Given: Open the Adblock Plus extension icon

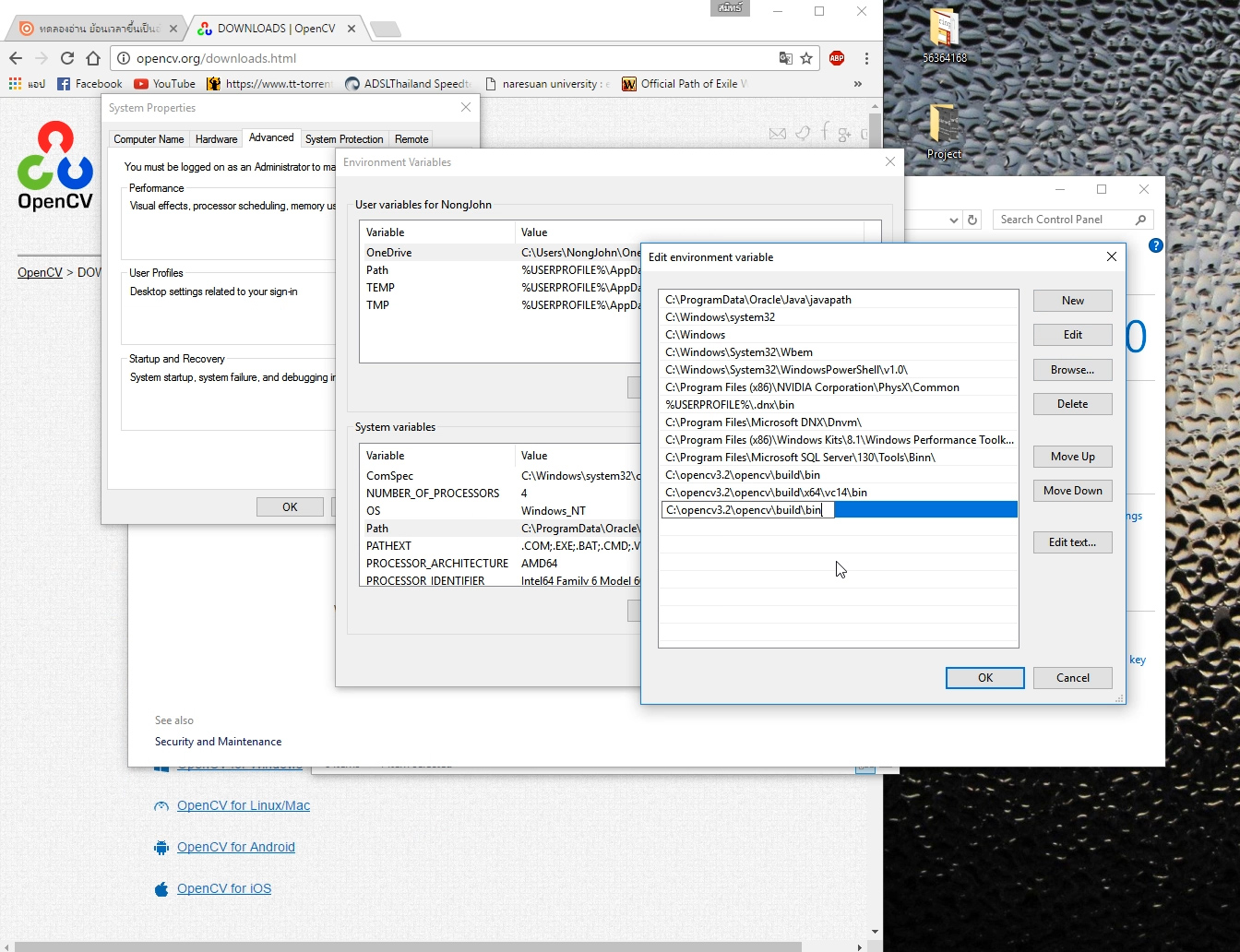Looking at the screenshot, I should (836, 57).
